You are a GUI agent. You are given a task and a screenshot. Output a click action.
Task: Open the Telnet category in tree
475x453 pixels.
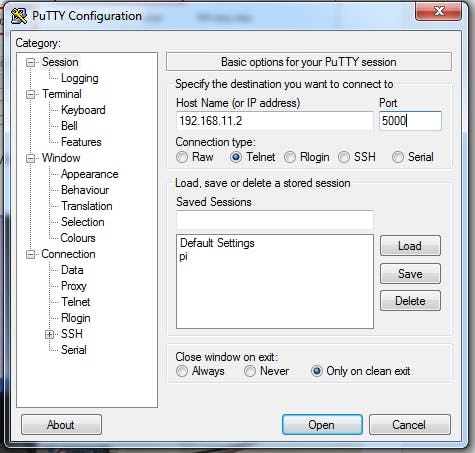point(76,302)
